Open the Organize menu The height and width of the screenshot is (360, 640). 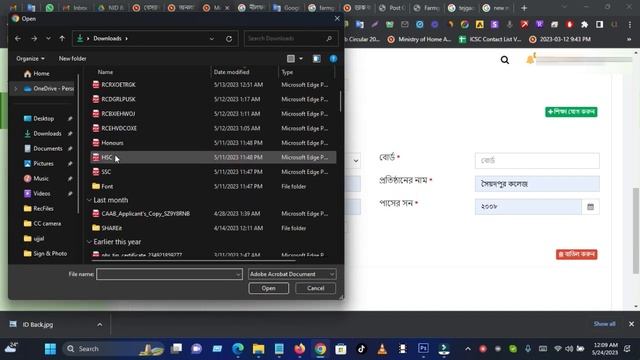click(30, 59)
